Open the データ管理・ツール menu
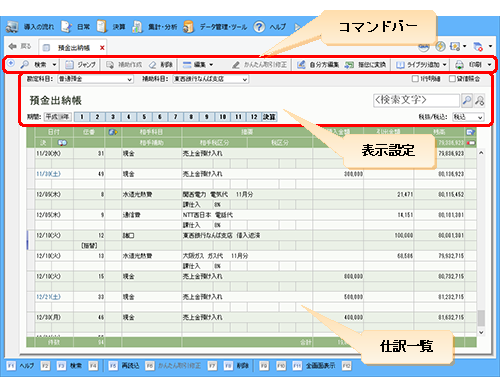Image resolution: width=500 pixels, height=377 pixels. pos(215,27)
